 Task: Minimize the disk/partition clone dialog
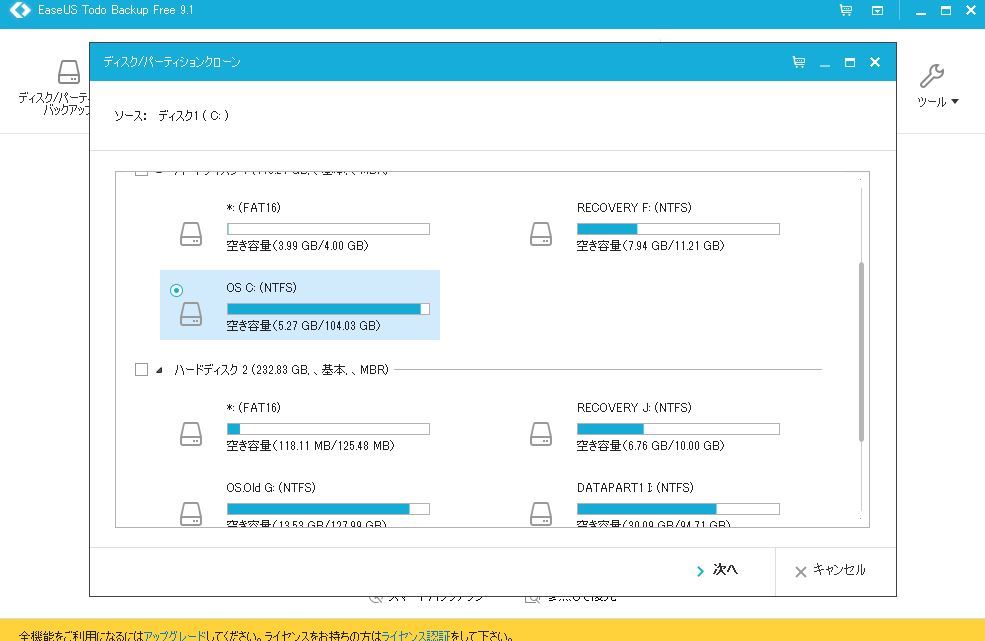point(825,63)
